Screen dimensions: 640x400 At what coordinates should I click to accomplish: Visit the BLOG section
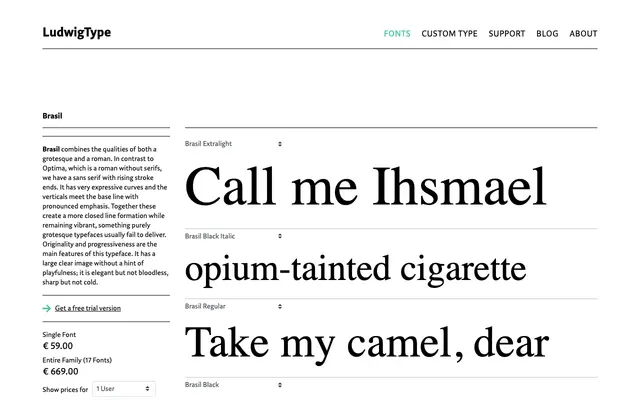(x=547, y=33)
